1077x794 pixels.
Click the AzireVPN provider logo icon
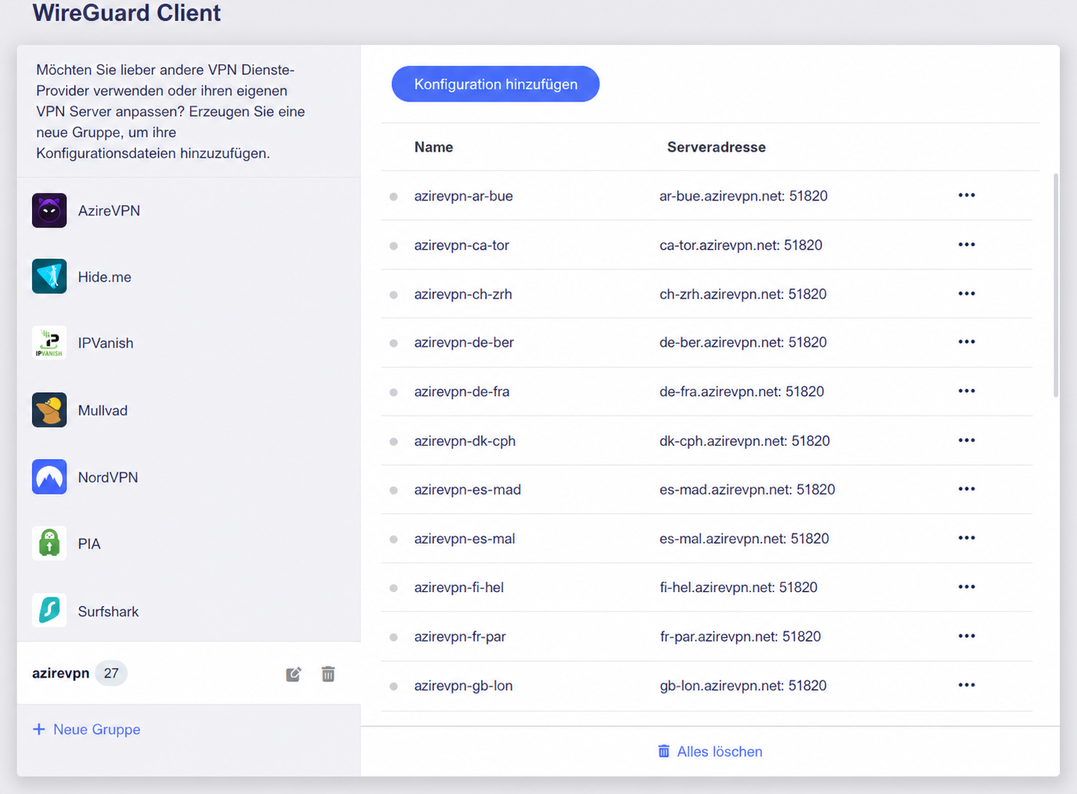point(49,210)
